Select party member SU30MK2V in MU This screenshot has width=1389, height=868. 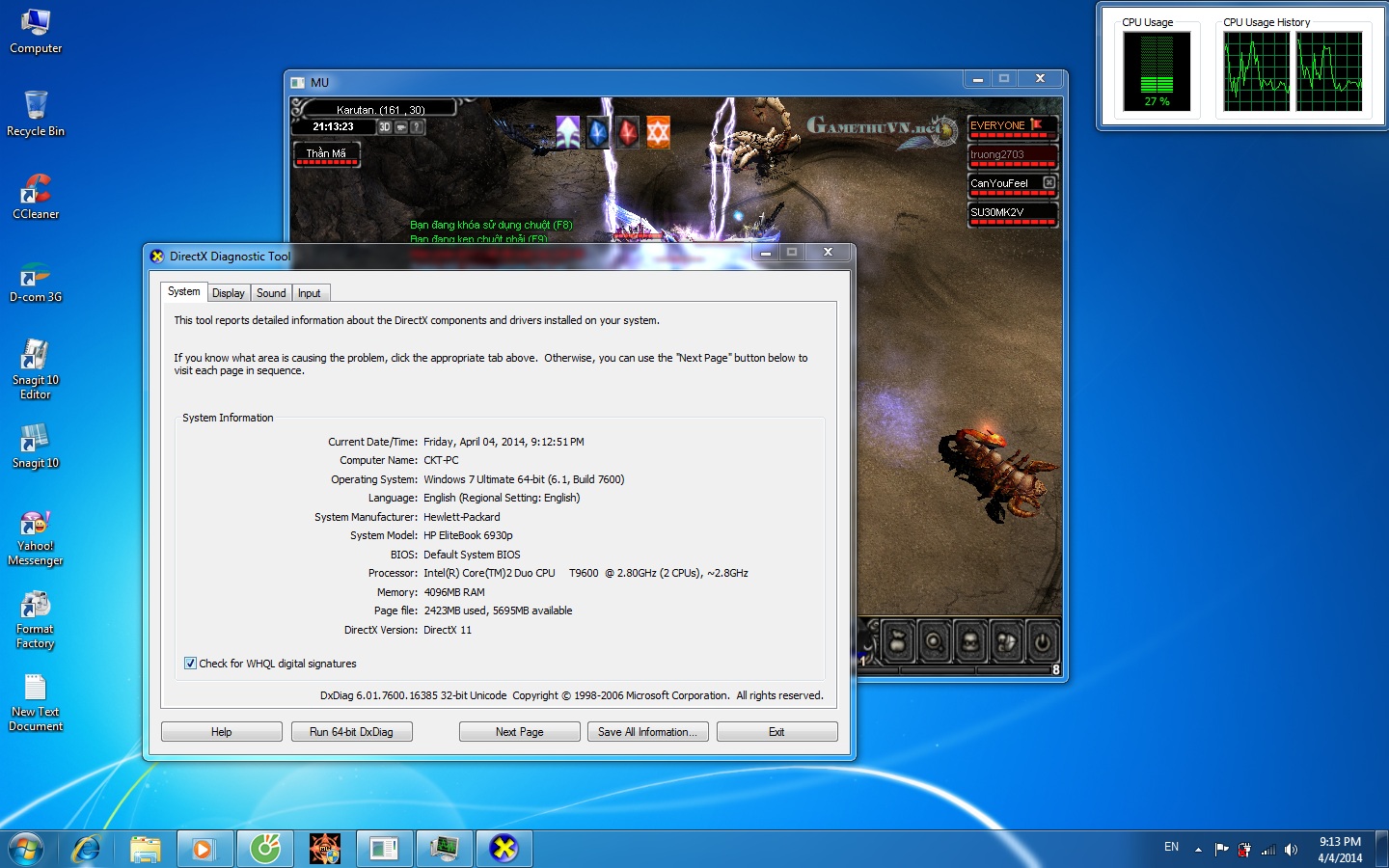pos(1013,214)
